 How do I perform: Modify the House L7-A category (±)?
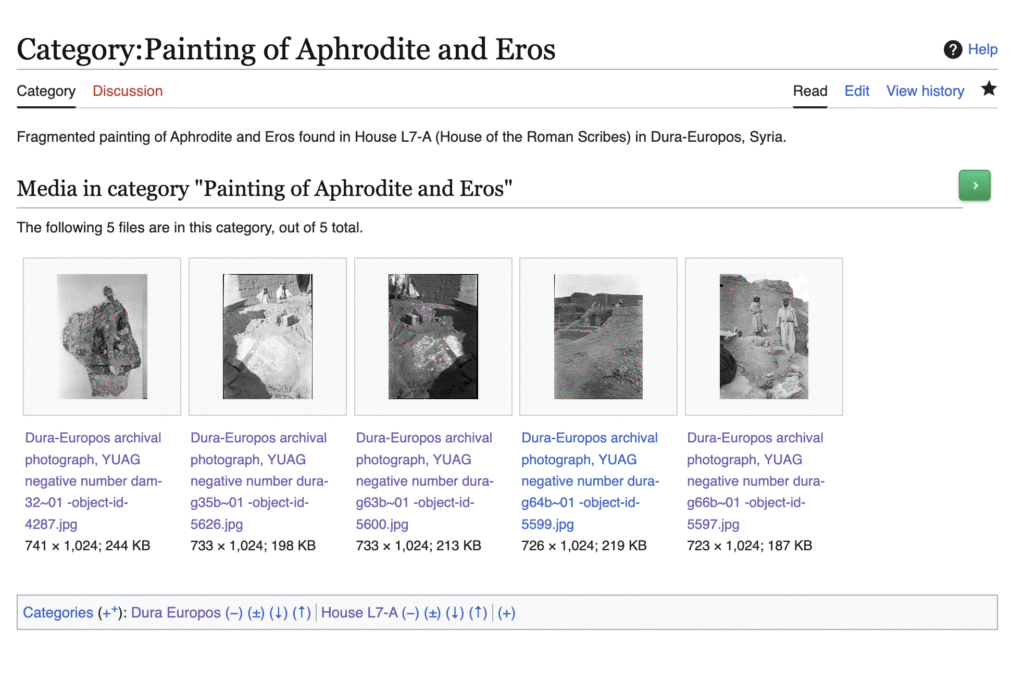pos(432,613)
